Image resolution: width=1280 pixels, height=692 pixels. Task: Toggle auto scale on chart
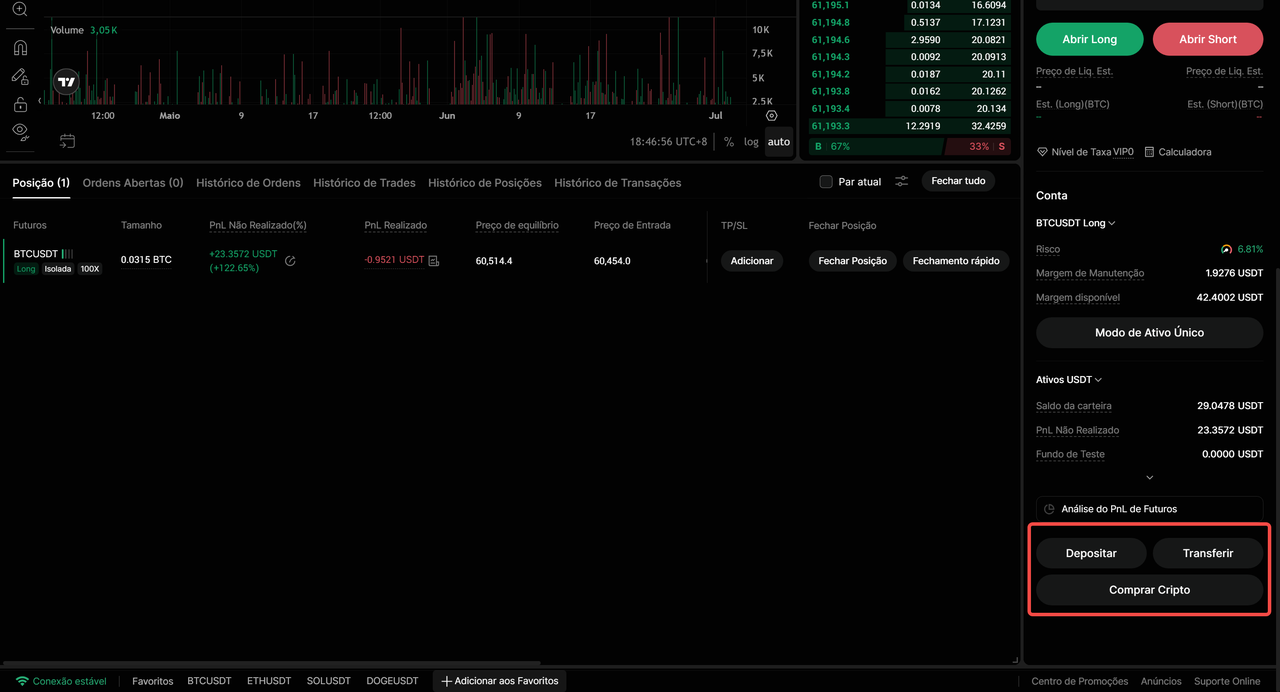pyautogui.click(x=779, y=142)
